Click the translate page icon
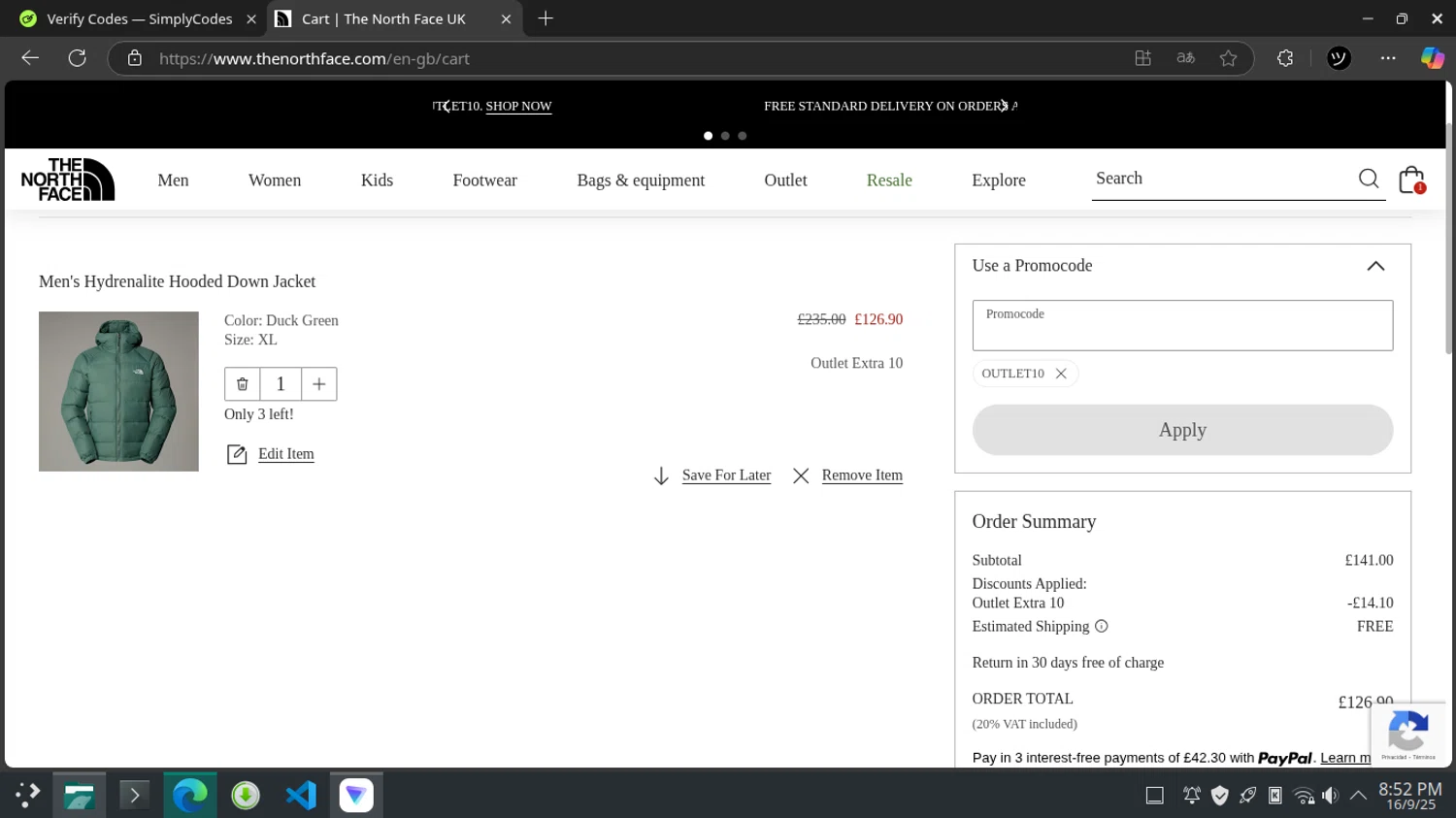The height and width of the screenshot is (818, 1456). 1185,58
